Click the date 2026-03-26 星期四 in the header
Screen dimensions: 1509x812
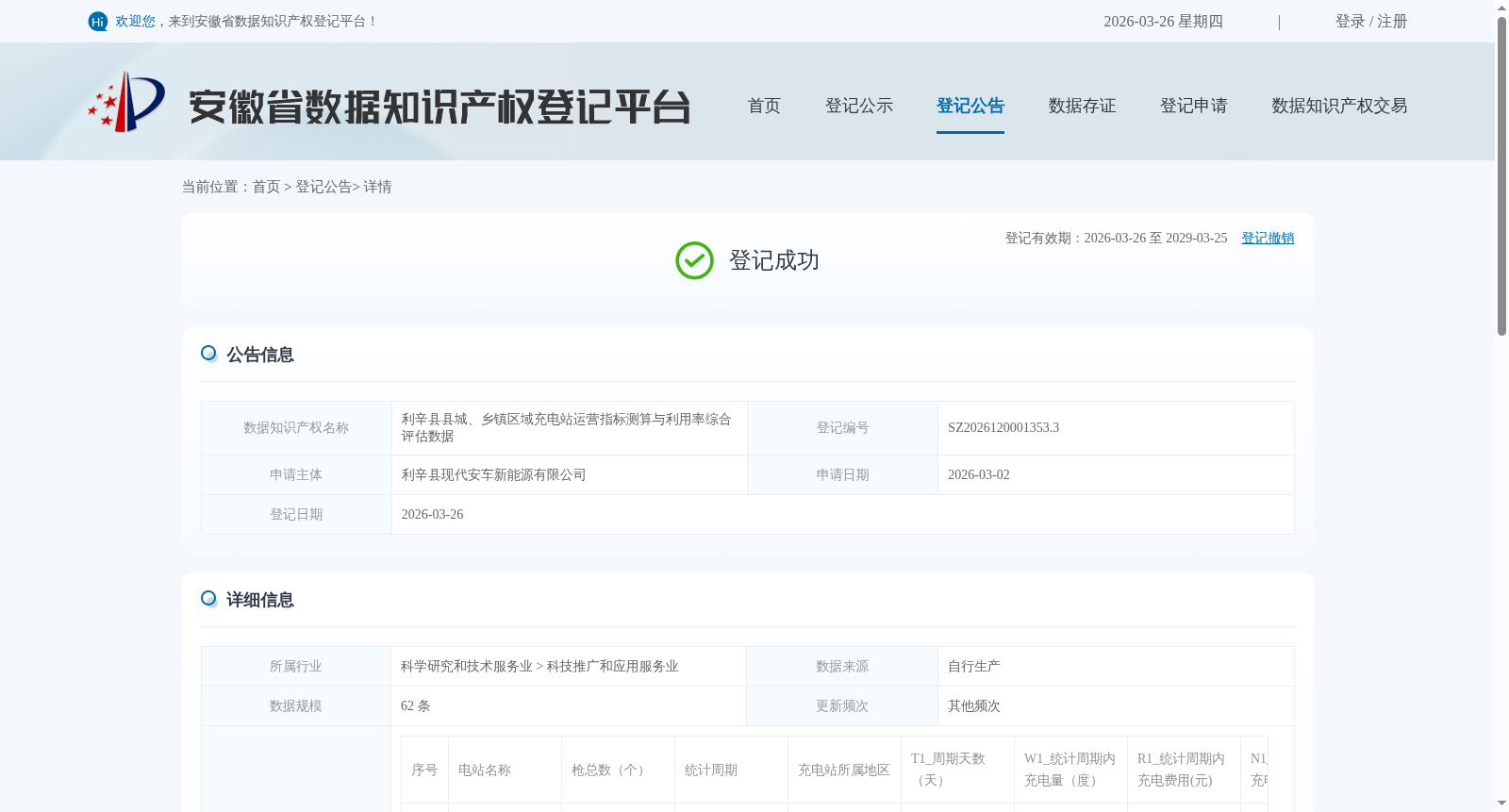pyautogui.click(x=1163, y=22)
